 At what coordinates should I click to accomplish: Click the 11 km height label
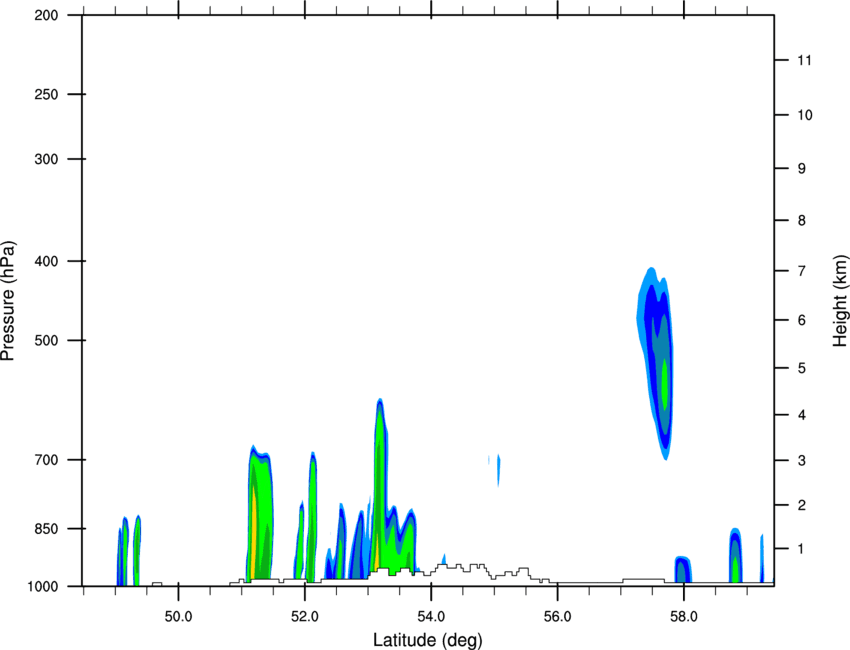click(805, 60)
